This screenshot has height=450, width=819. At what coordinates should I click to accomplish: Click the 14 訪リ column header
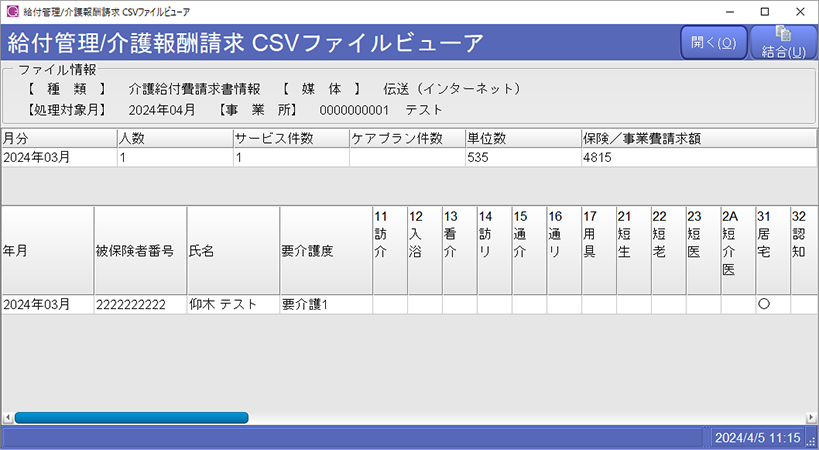click(x=495, y=251)
